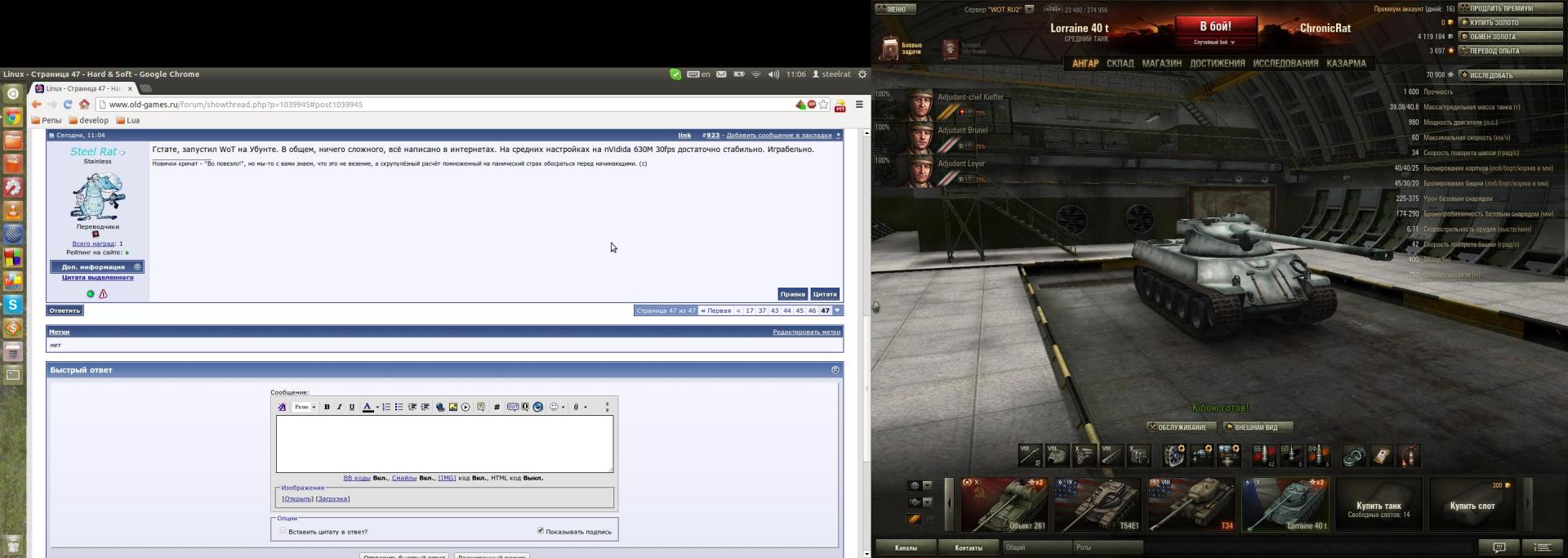
Task: Switch to ИССЛЕДОВАНИЯ tab
Action: point(1285,63)
